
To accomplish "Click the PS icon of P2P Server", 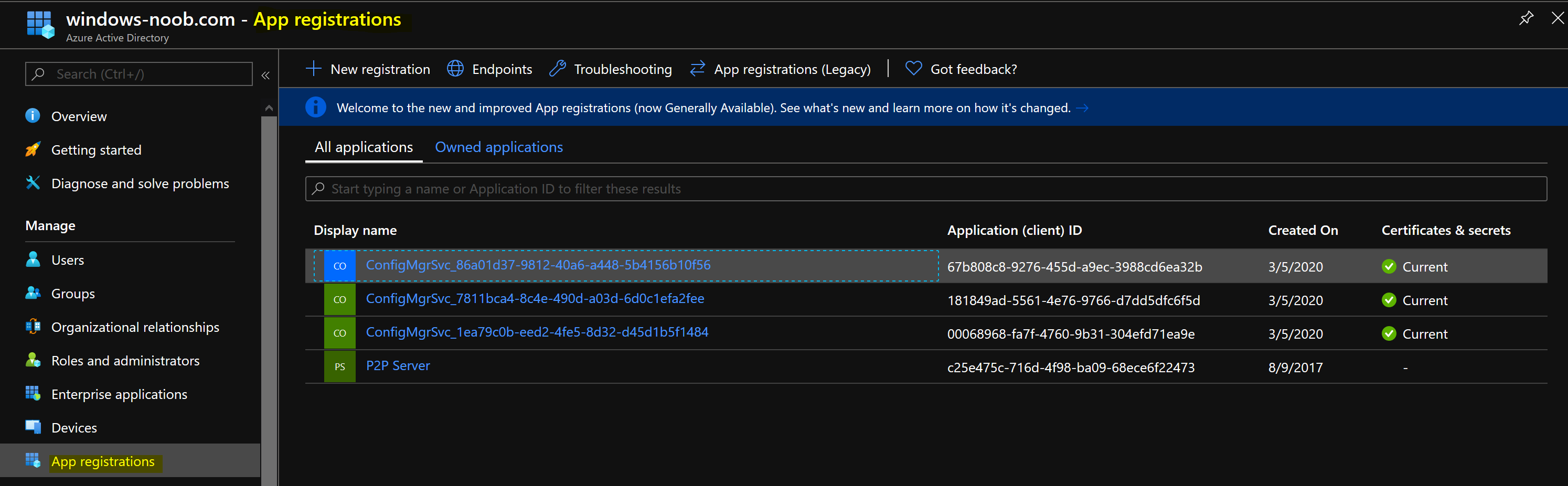I will click(339, 366).
